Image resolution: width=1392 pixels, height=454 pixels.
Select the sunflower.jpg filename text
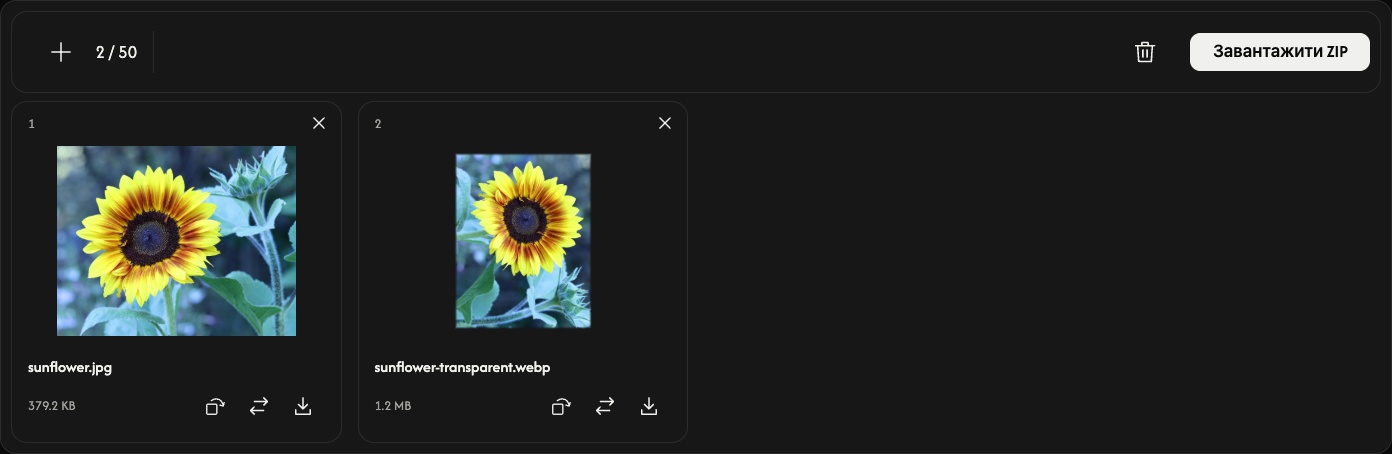[x=70, y=367]
